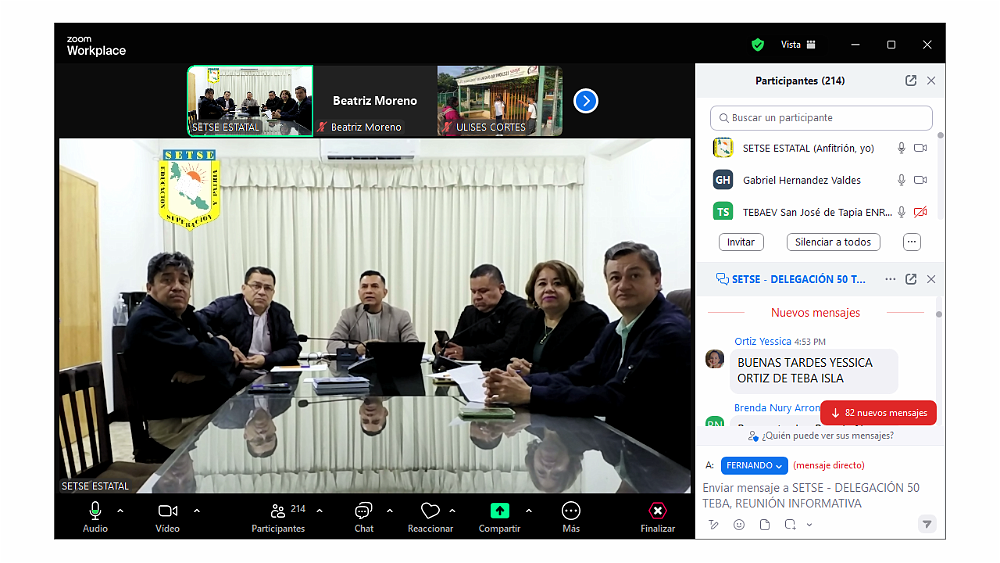This screenshot has height=563, width=1000.
Task: Click the Participantes icon in the toolbar
Action: point(278,511)
